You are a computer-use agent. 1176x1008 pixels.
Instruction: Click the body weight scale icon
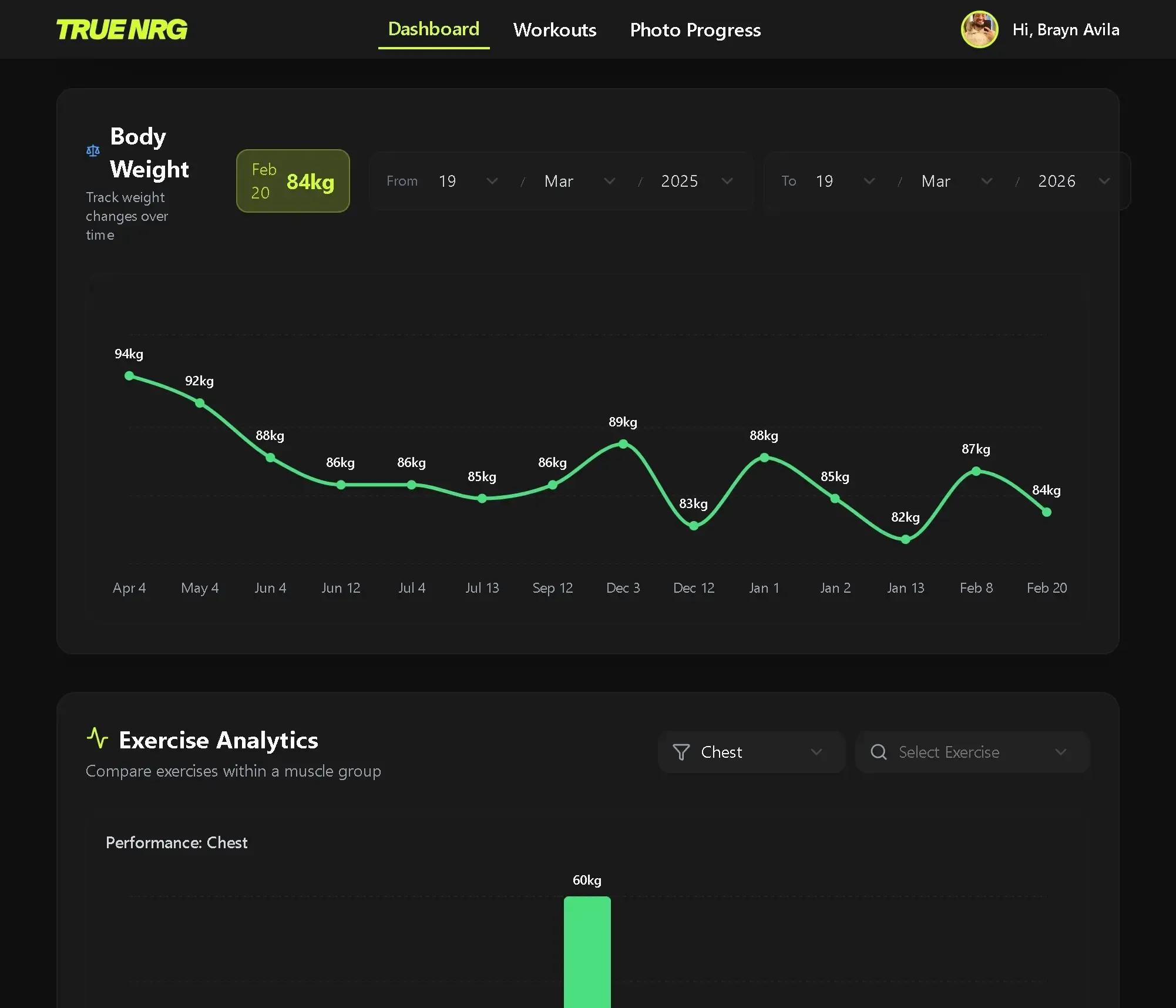pyautogui.click(x=93, y=151)
